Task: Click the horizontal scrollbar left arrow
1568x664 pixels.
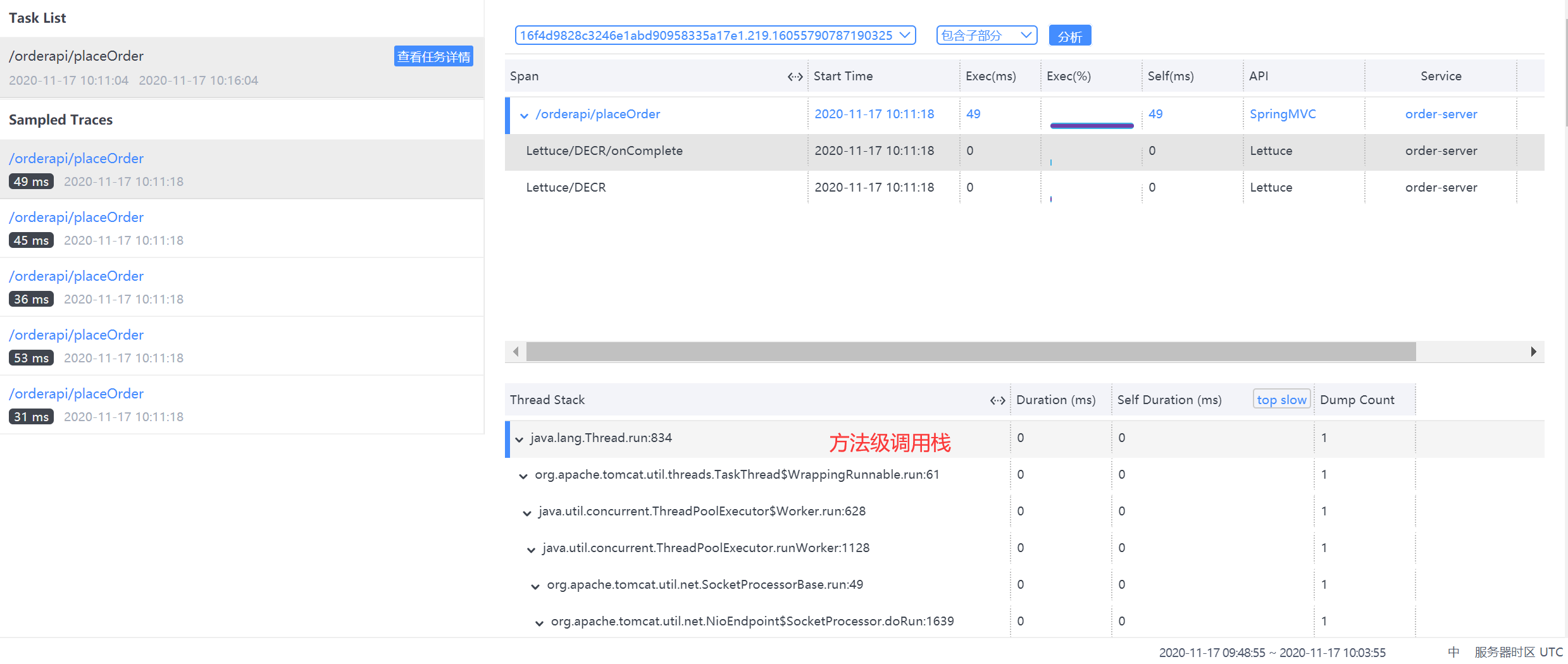Action: tap(516, 351)
